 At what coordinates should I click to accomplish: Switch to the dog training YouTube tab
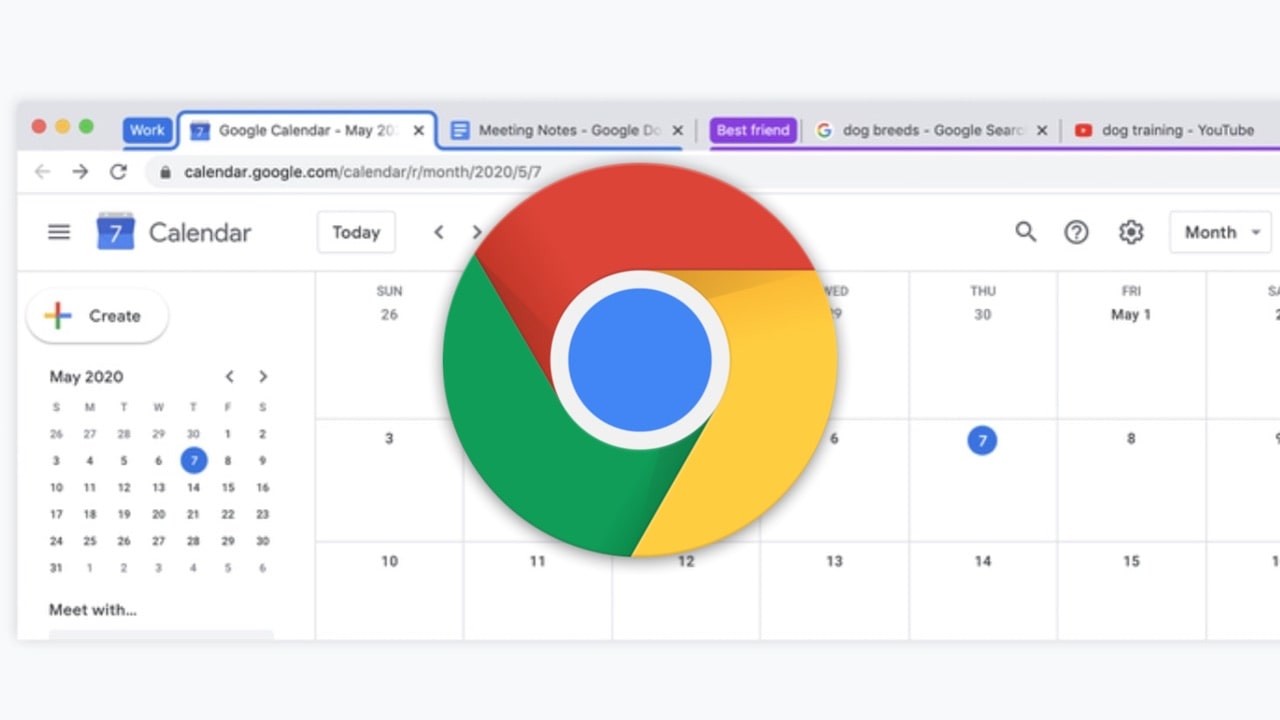point(1171,130)
